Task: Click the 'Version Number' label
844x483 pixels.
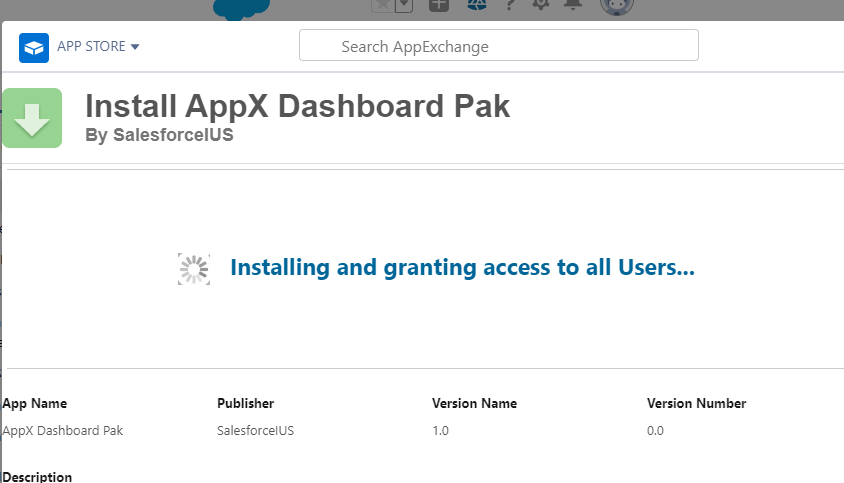Action: (697, 403)
